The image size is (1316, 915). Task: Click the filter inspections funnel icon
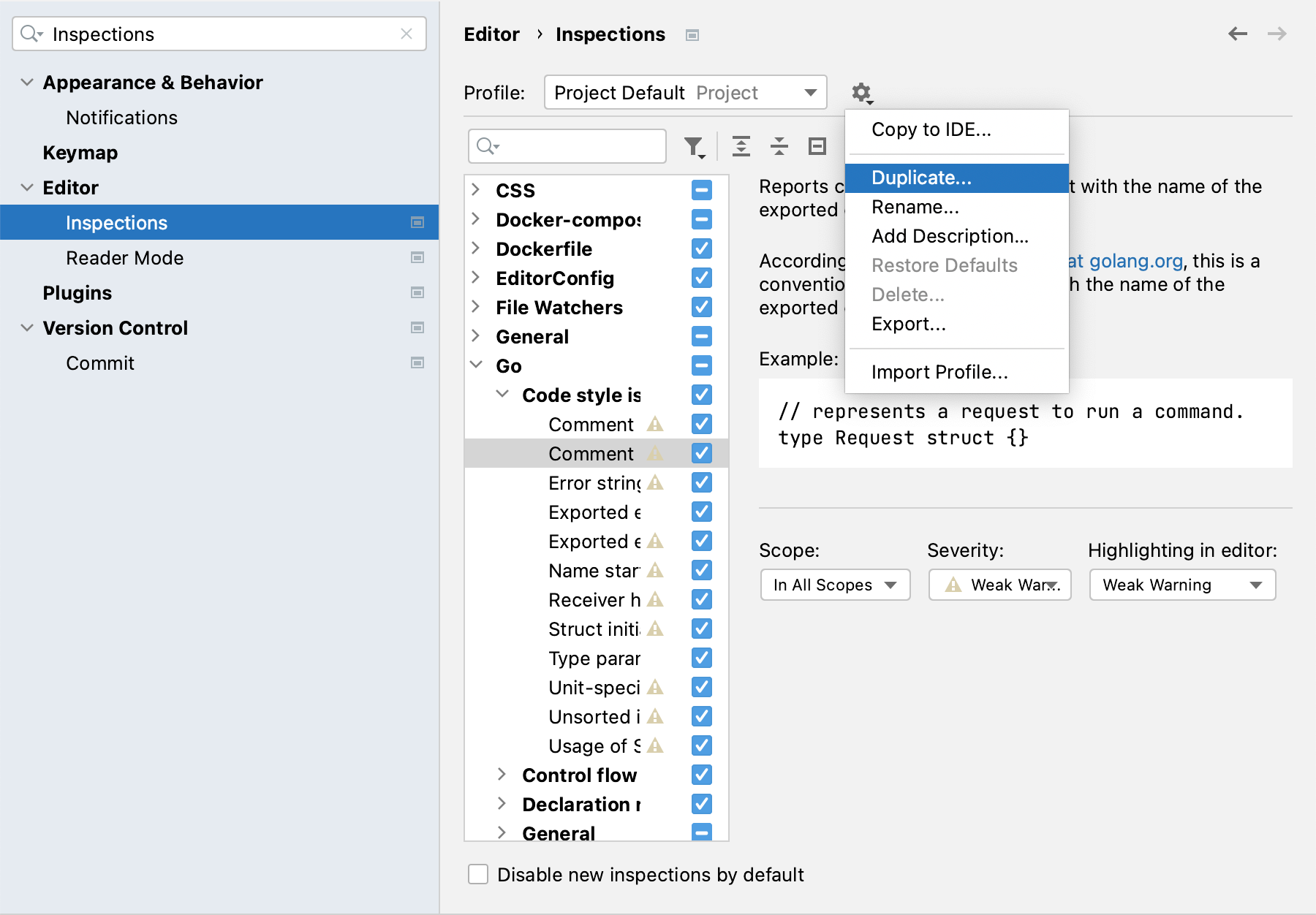click(695, 147)
